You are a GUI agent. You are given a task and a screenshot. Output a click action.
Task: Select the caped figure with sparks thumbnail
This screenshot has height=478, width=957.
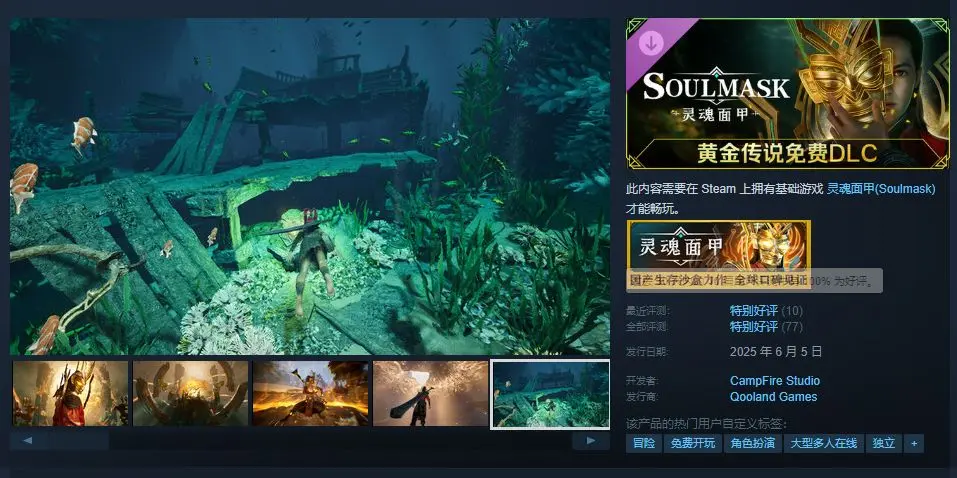click(x=430, y=394)
